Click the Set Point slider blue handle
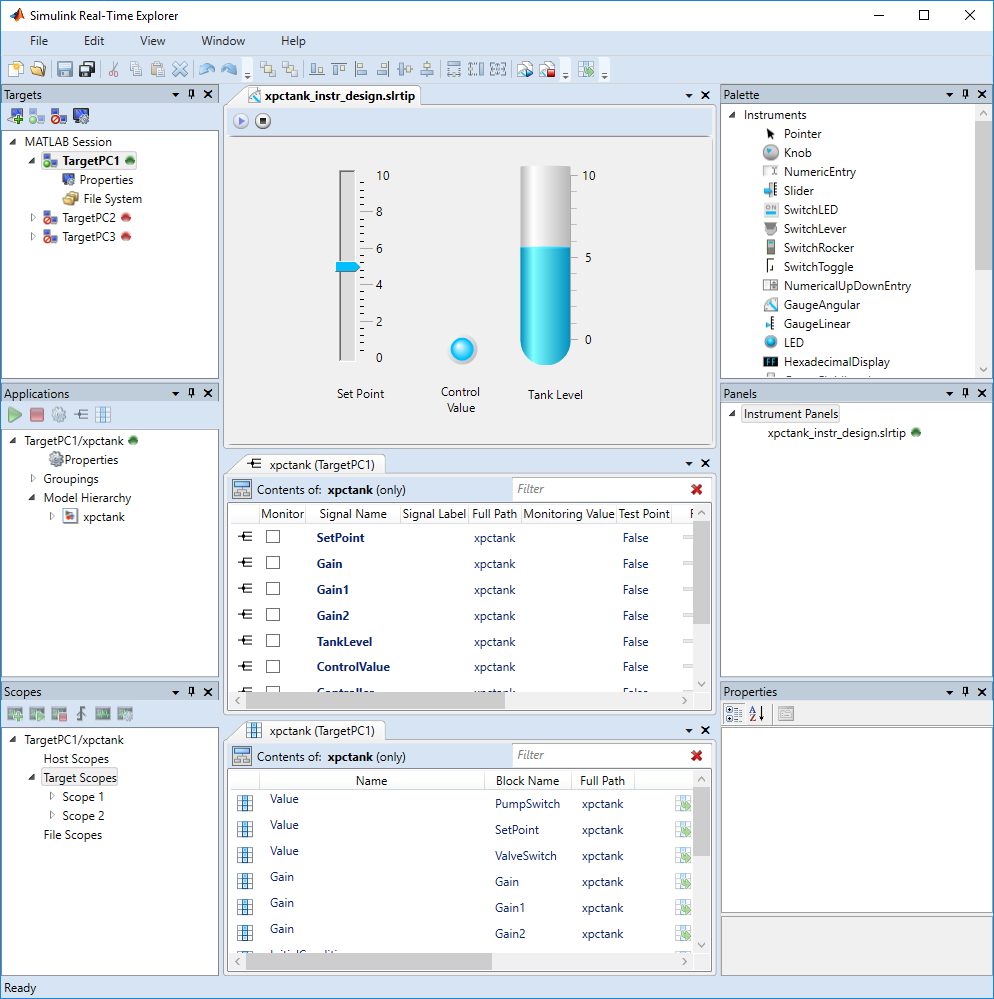Viewport: 994px width, 999px height. click(x=347, y=267)
